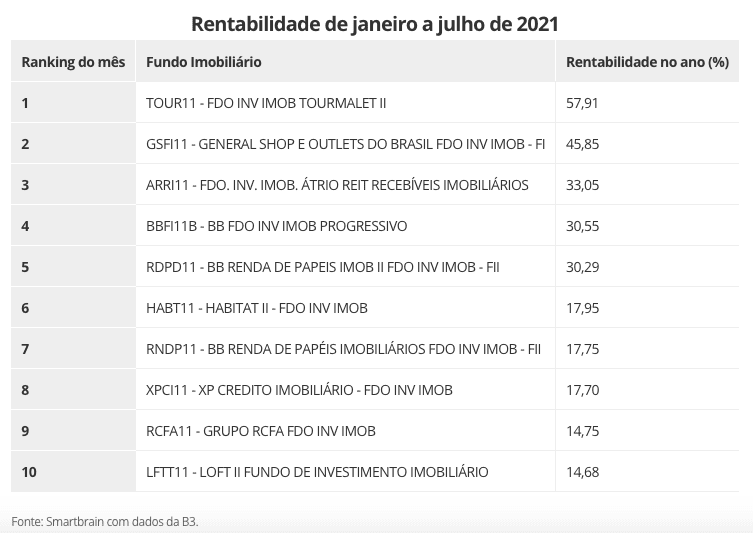Click the 57,91 rentabilidade value
Viewport: 753px width, 533px height.
click(582, 103)
